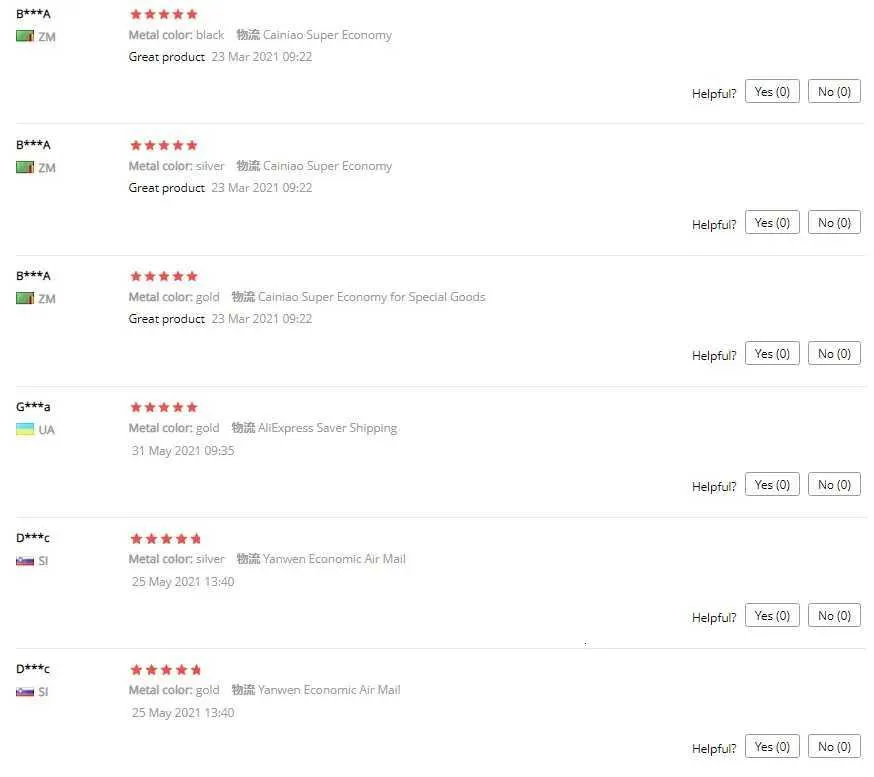Click the stars on D***c's silver review
874x777 pixels.
[166, 539]
